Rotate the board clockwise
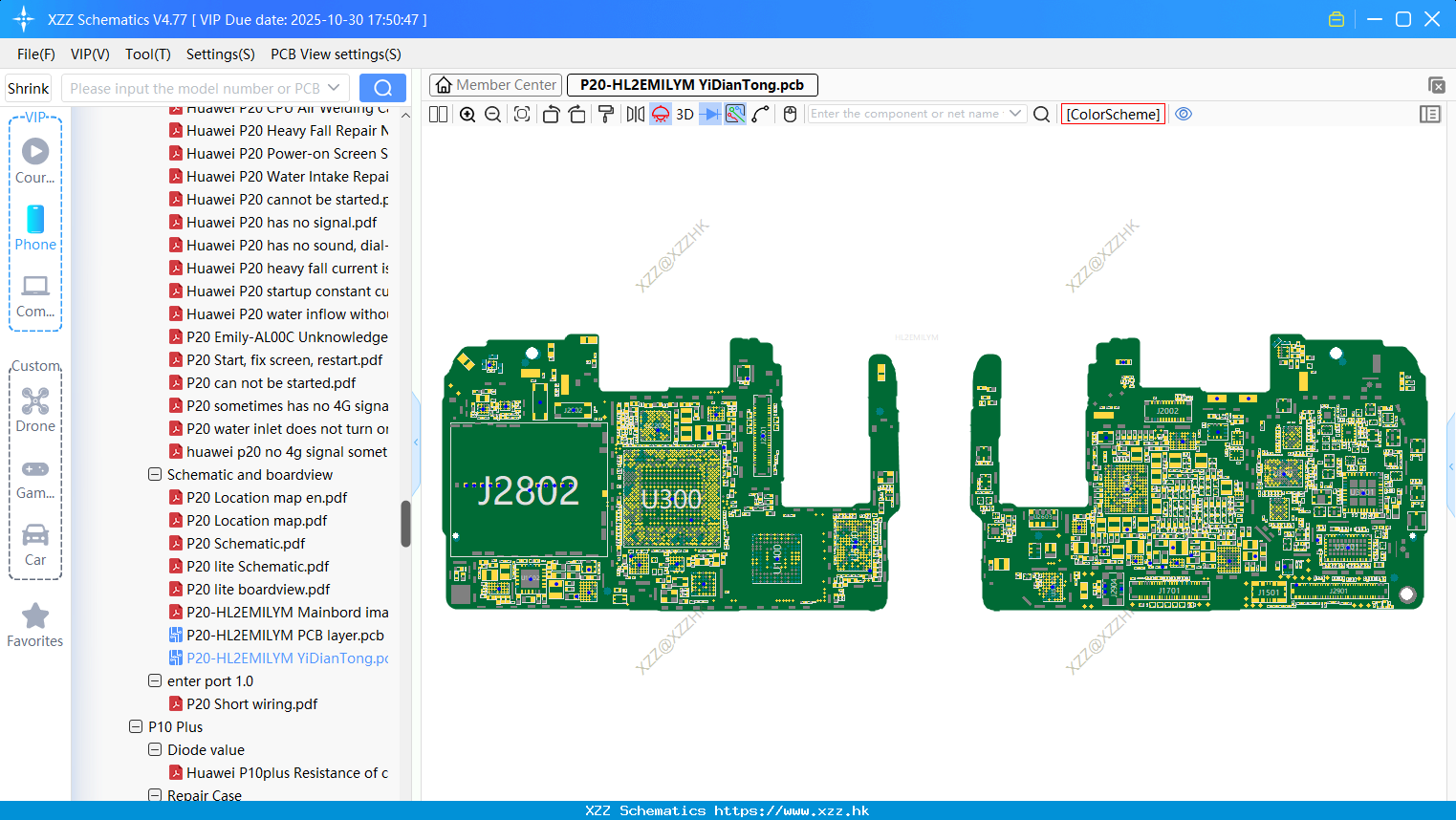Screen dimensions: 1456x820 577,115
